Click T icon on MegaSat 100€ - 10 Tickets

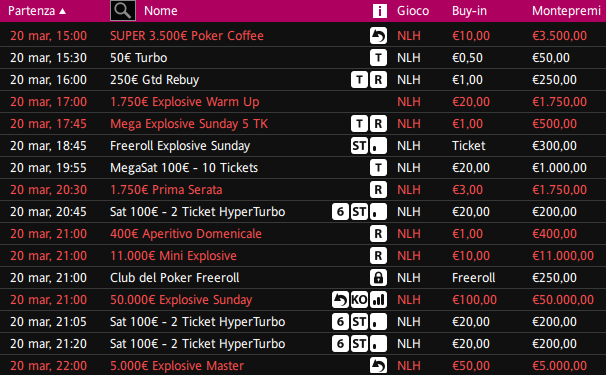(378, 168)
